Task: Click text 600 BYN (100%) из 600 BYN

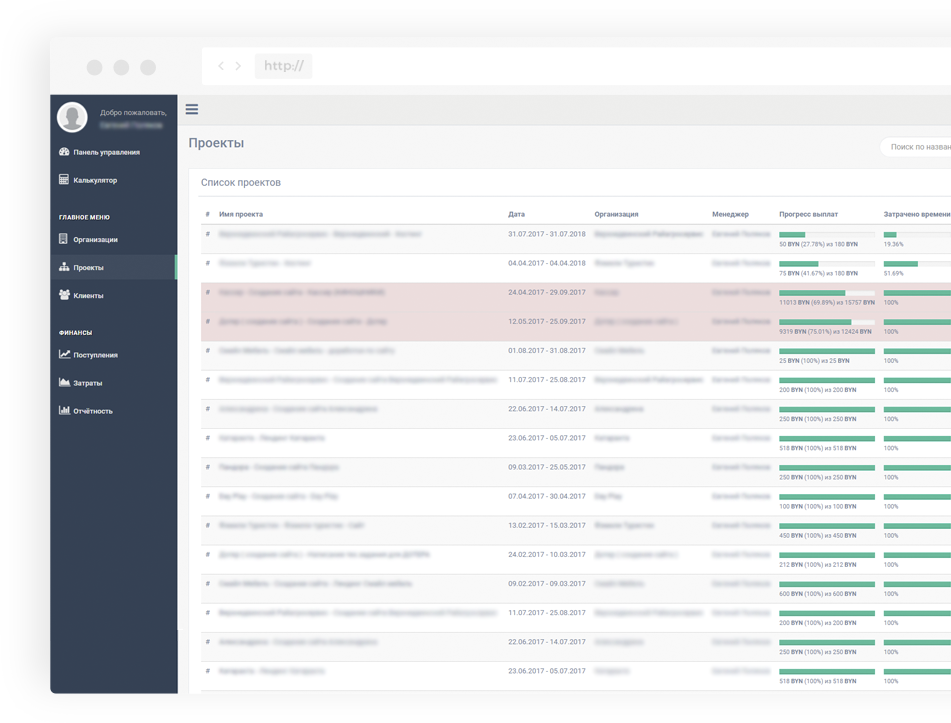Action: coord(818,594)
